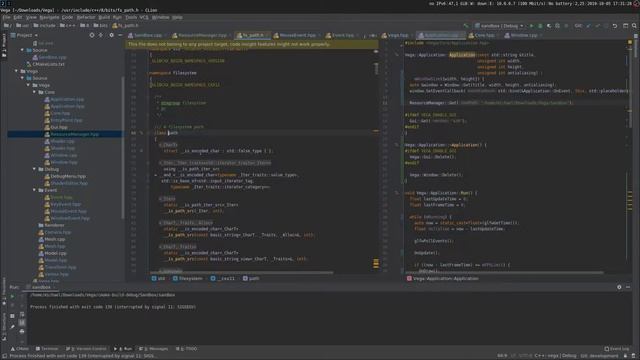Viewport: 640px width, 360px height.
Task: Open the Messages tool window
Action: coord(153,349)
